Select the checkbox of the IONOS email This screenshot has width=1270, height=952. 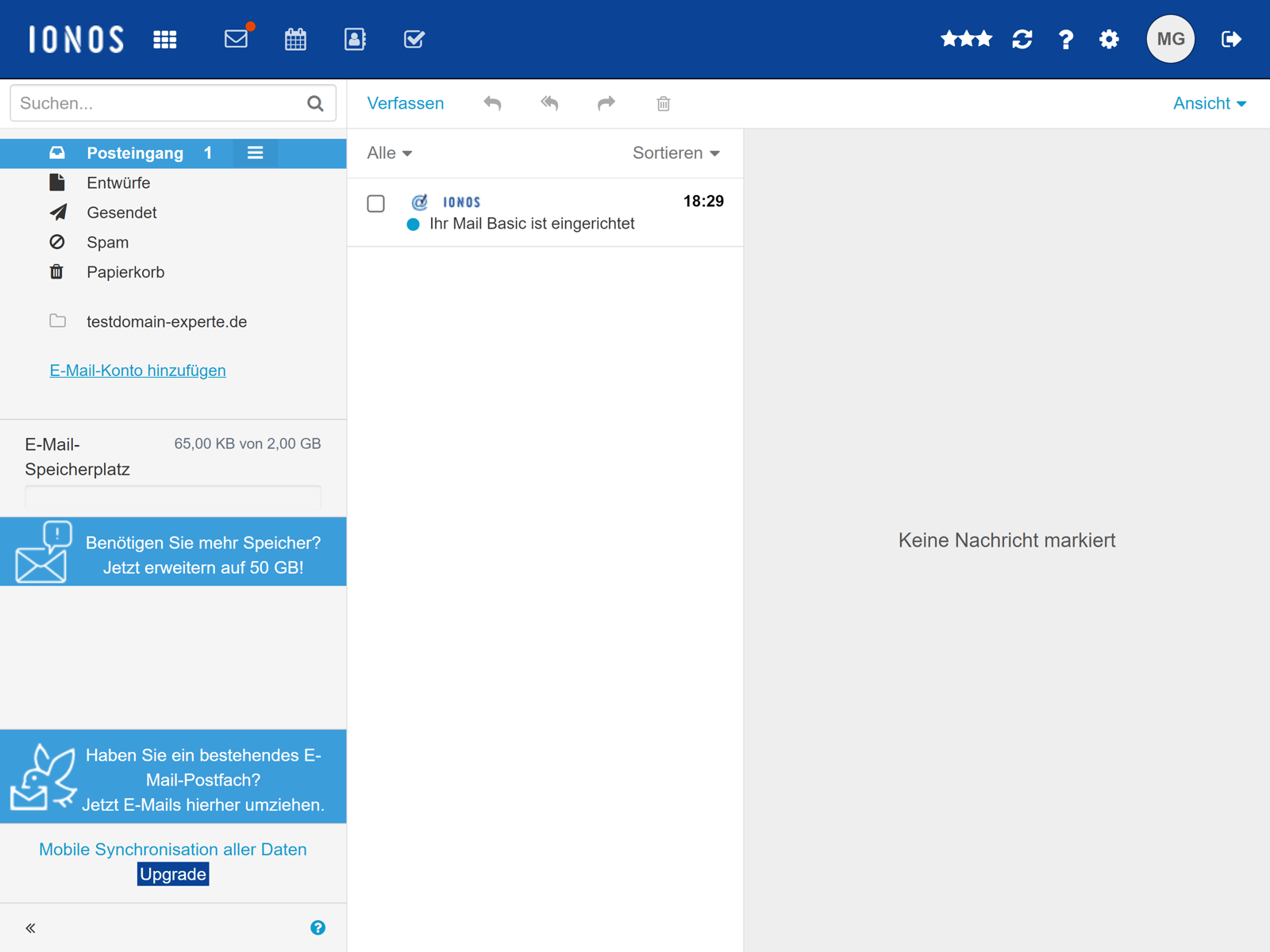pyautogui.click(x=375, y=204)
